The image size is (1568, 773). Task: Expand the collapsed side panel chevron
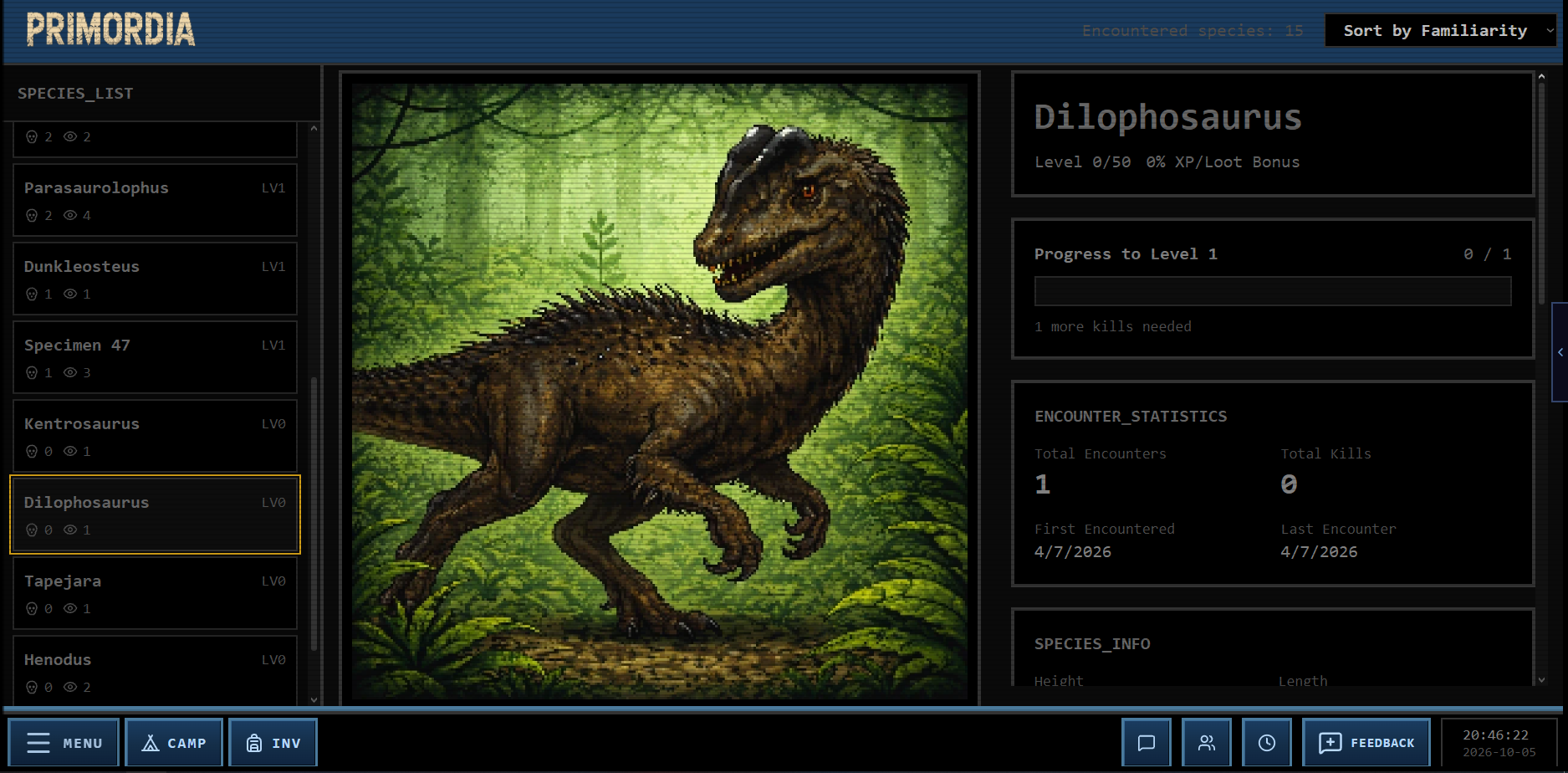1560,352
